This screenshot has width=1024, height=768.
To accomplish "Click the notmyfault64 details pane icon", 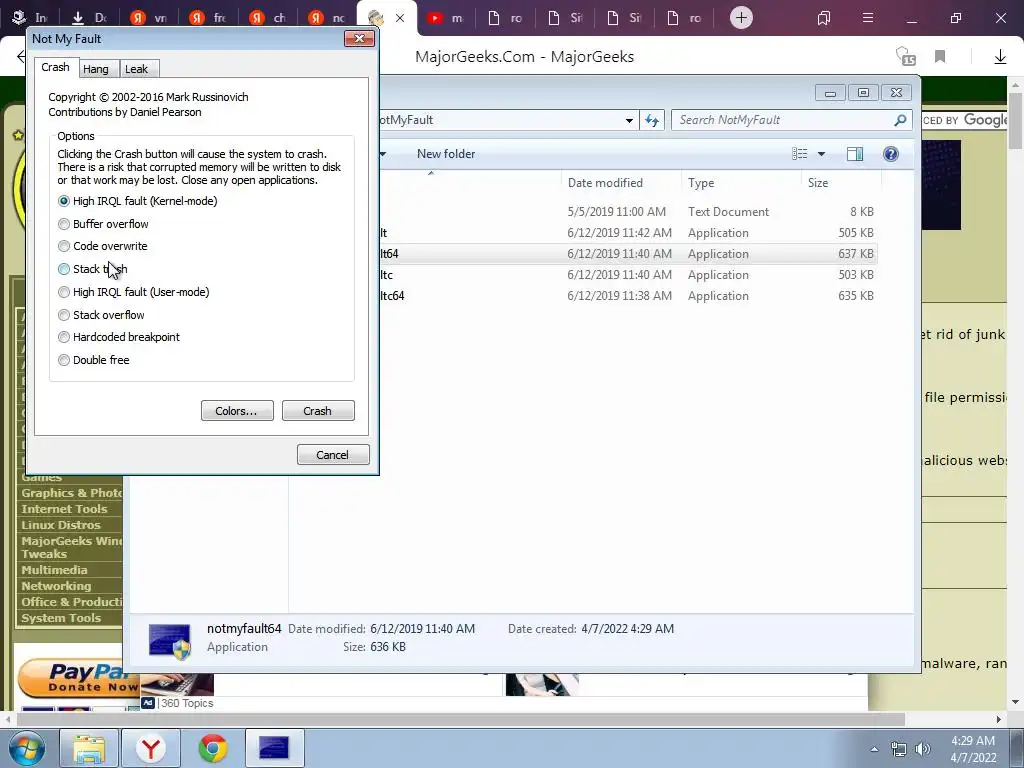I will point(170,641).
